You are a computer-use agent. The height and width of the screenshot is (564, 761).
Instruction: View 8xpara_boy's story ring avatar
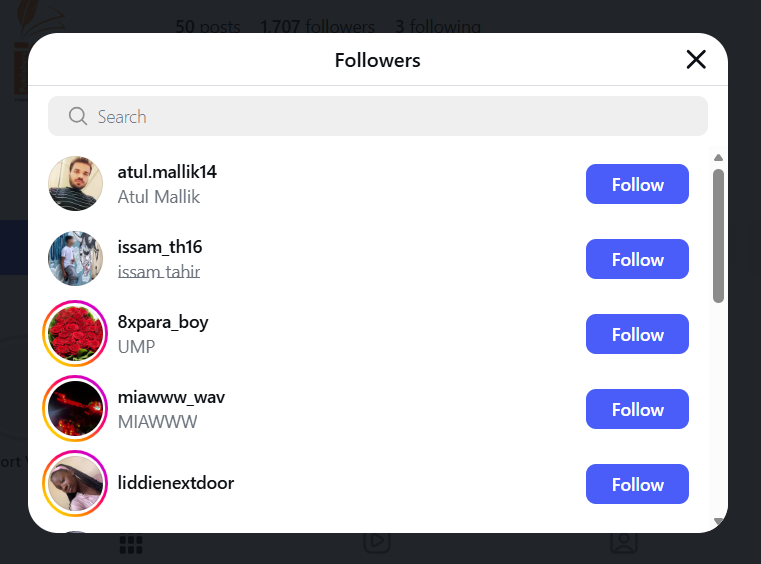[x=75, y=334]
